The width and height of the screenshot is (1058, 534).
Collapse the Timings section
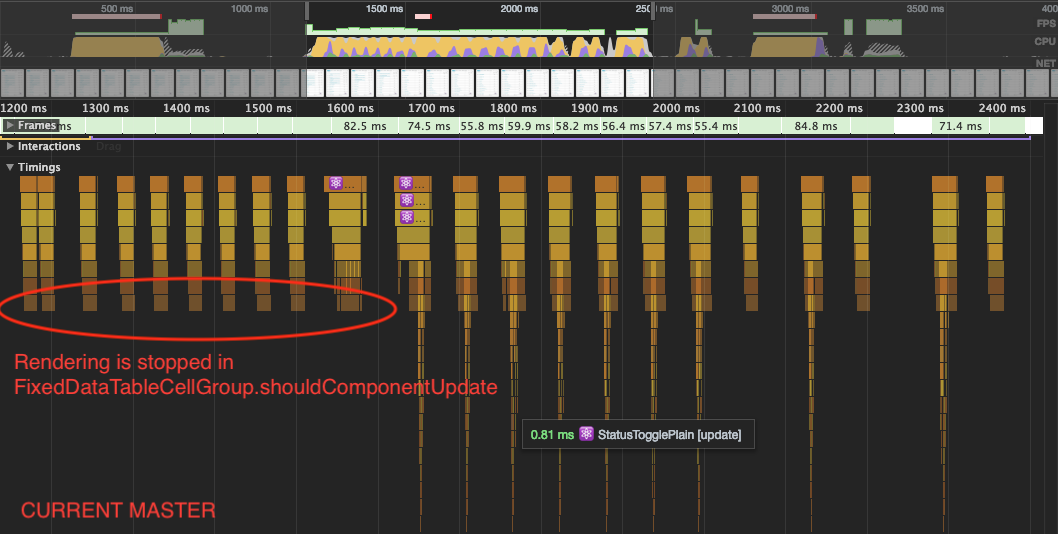click(x=9, y=167)
